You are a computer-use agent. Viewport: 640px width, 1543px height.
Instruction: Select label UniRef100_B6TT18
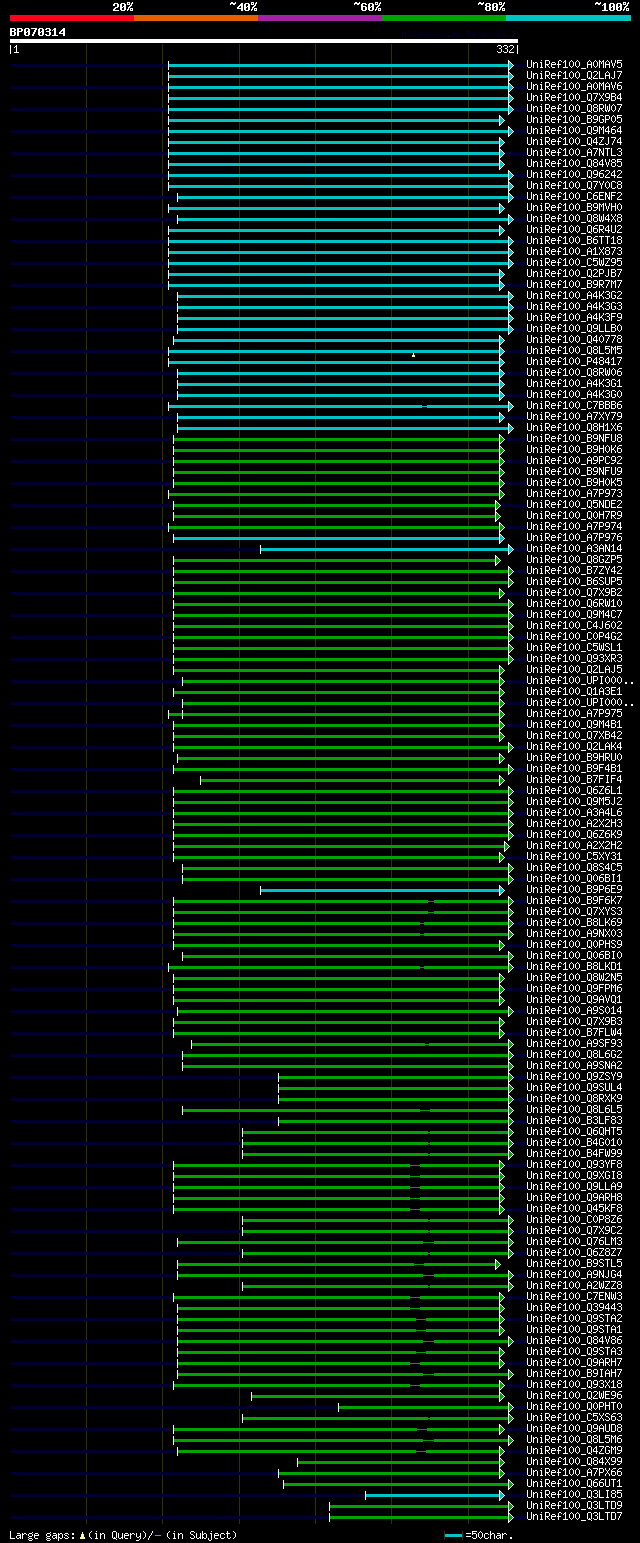click(x=574, y=240)
